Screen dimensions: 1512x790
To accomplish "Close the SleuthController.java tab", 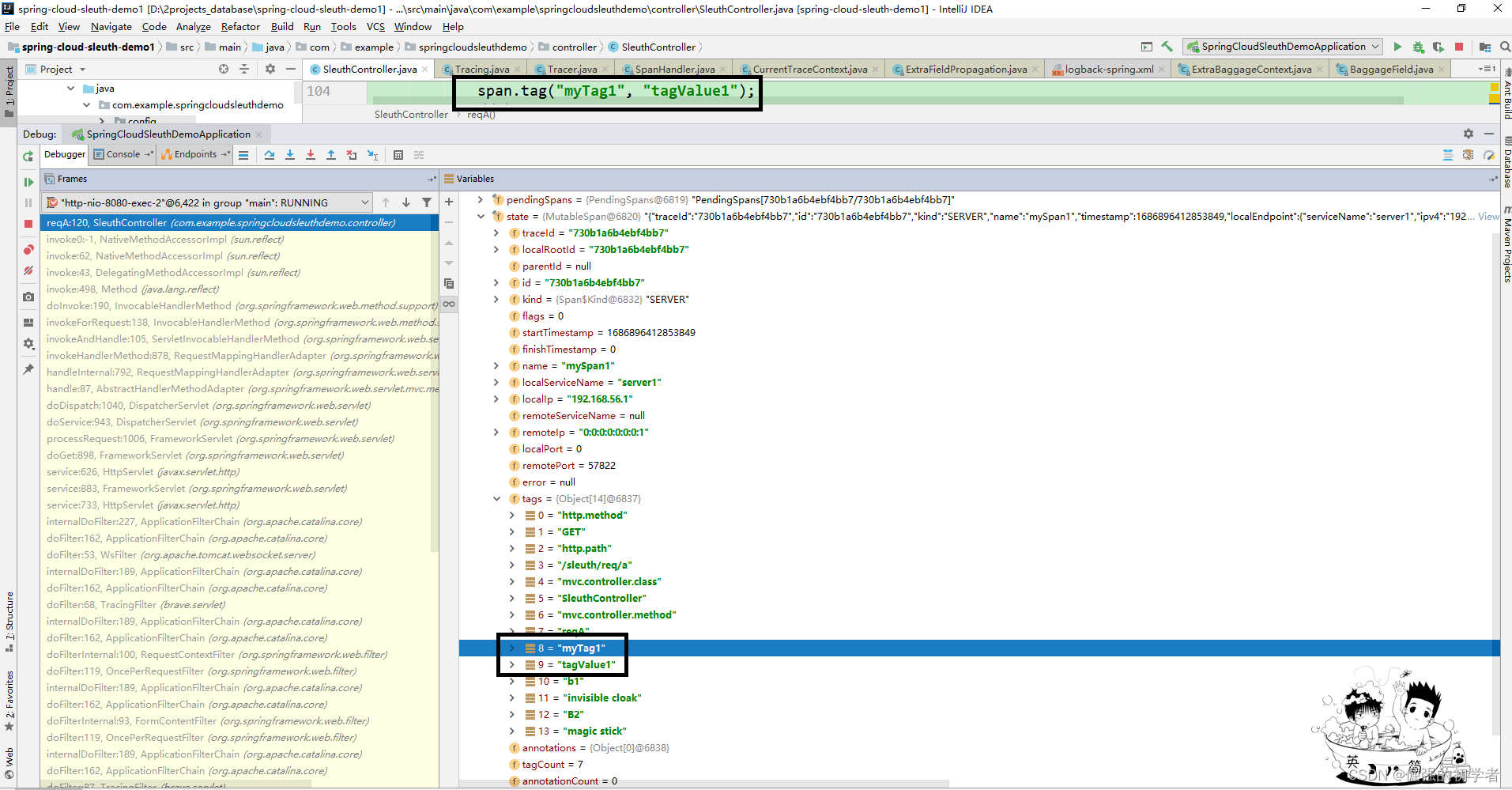I will (x=425, y=70).
